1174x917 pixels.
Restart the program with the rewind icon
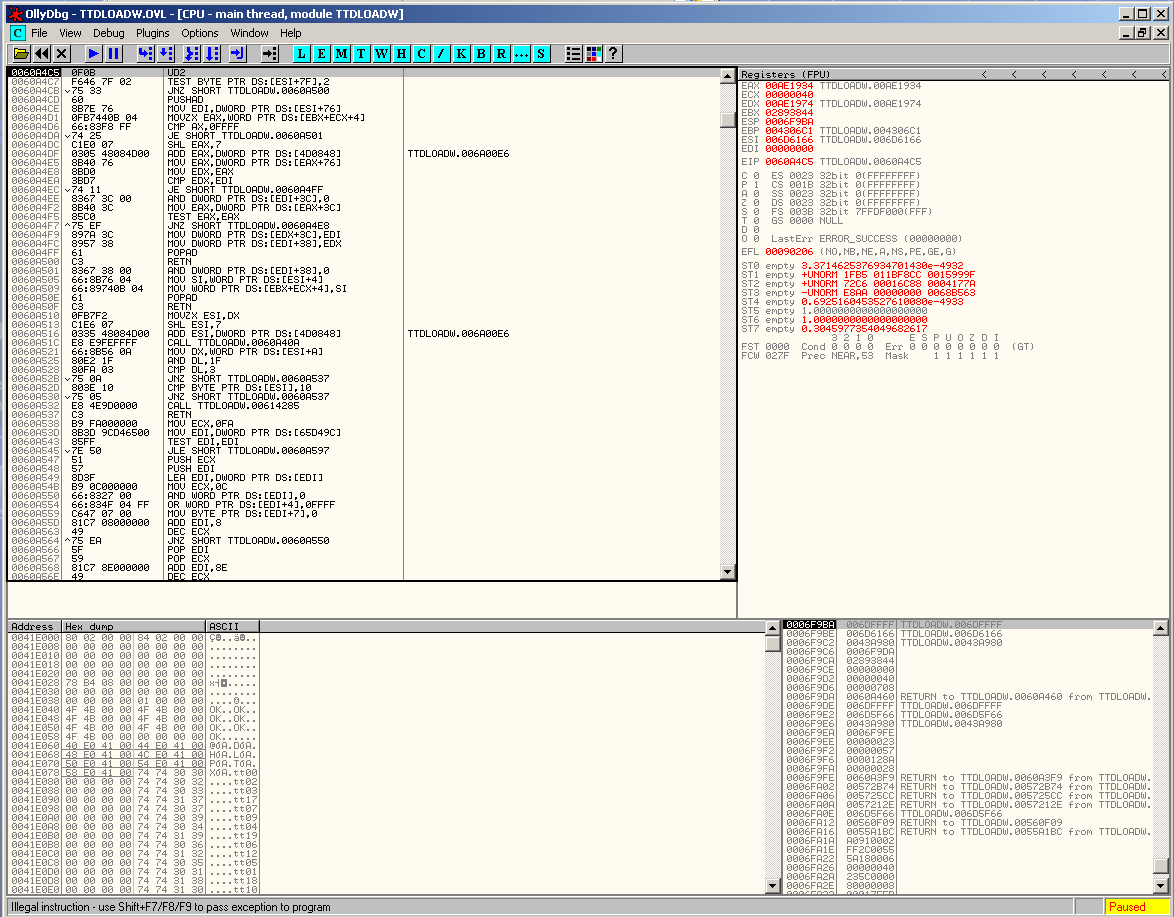(x=42, y=53)
